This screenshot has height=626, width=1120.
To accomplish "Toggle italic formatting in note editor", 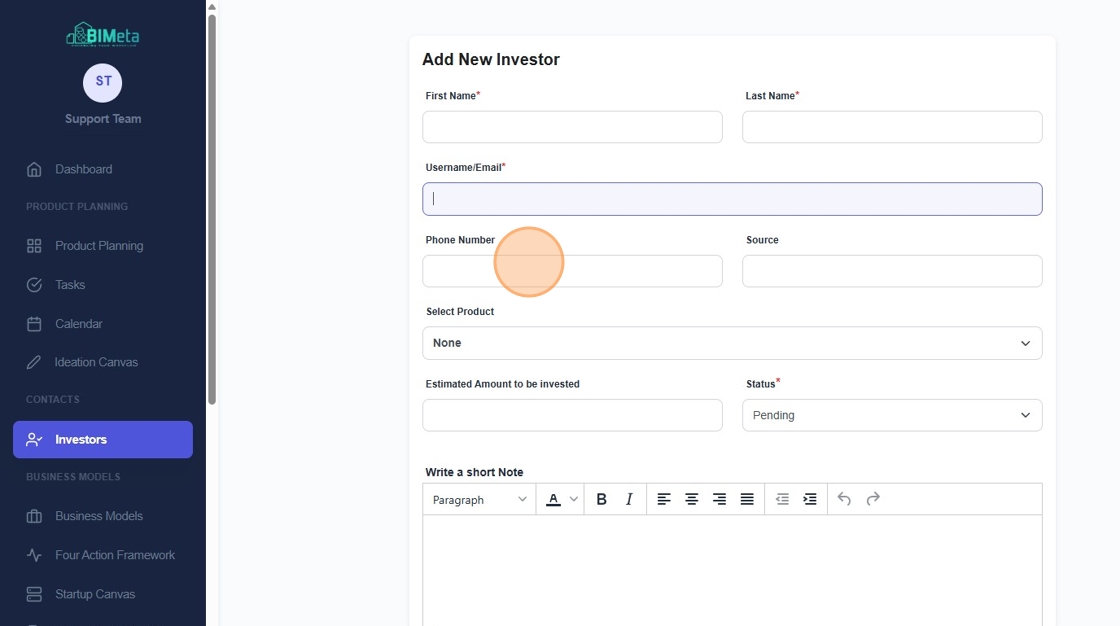I will [x=629, y=500].
